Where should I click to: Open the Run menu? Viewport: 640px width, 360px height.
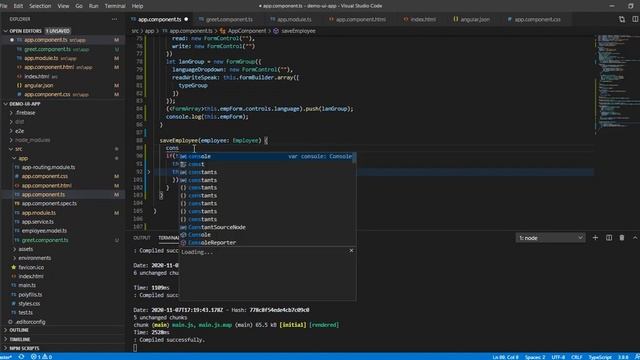tap(93, 6)
